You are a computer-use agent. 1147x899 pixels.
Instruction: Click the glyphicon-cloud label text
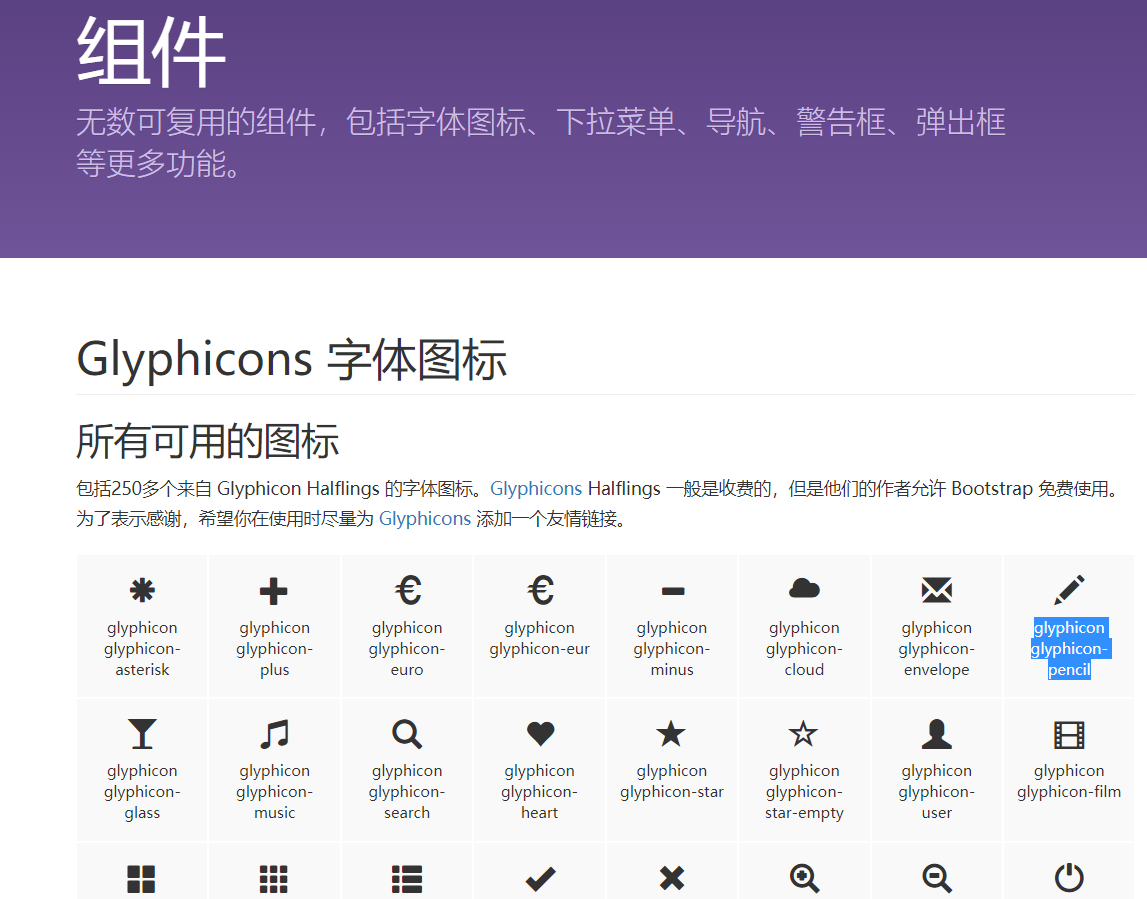coord(804,648)
